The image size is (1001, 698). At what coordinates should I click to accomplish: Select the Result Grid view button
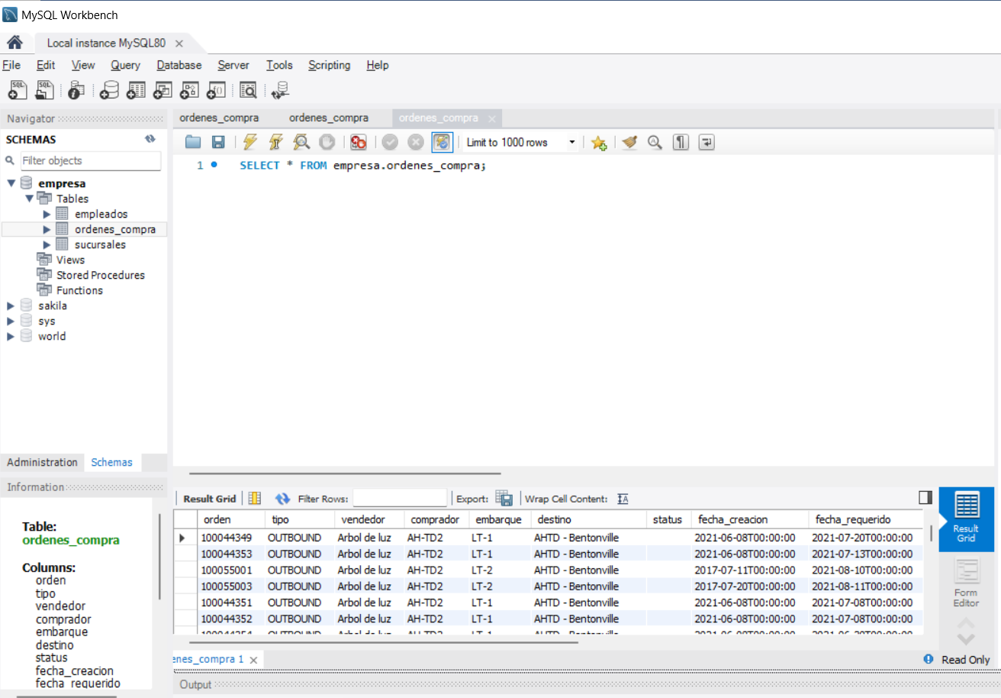(966, 519)
